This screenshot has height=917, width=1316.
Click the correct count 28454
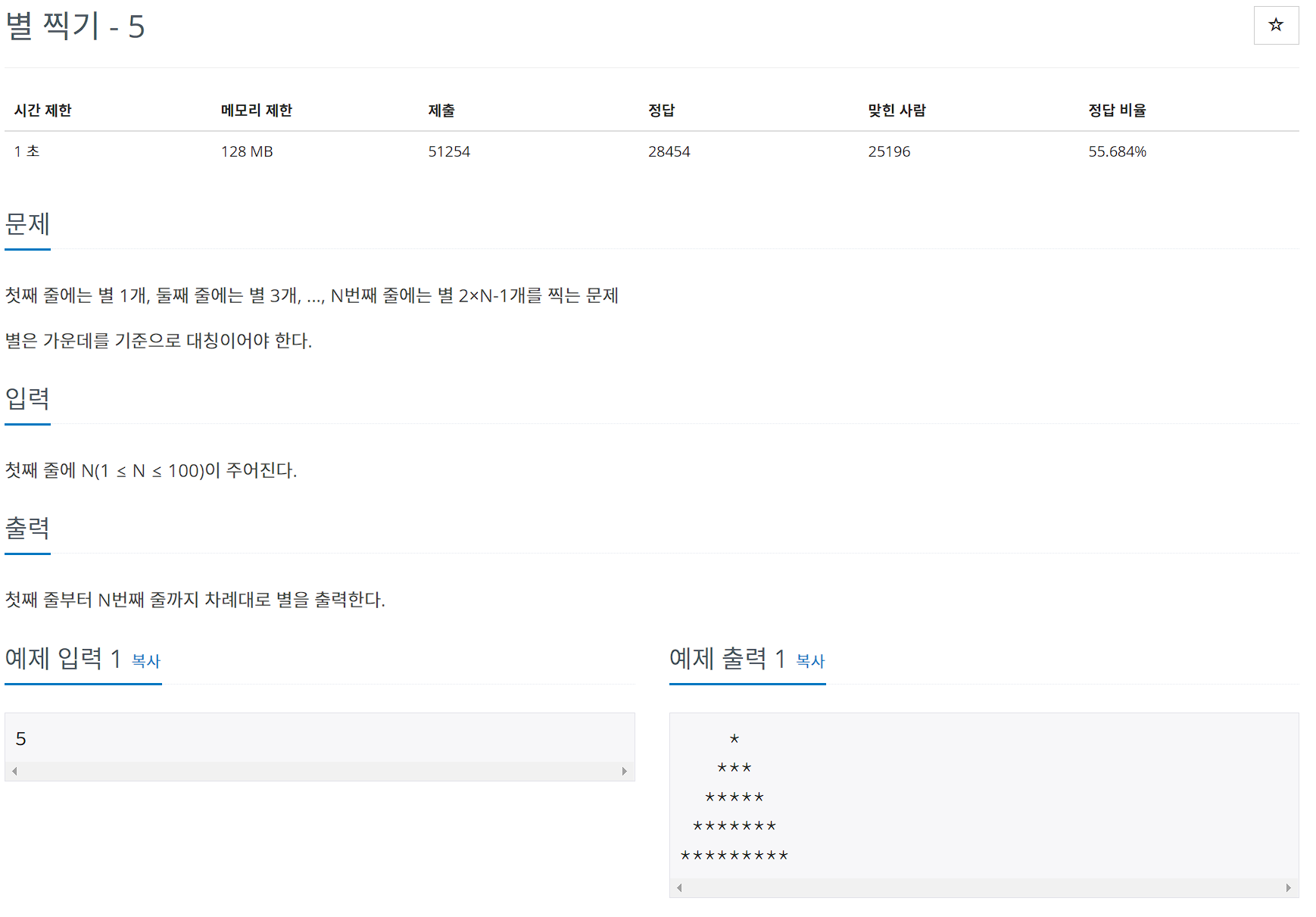tap(669, 151)
